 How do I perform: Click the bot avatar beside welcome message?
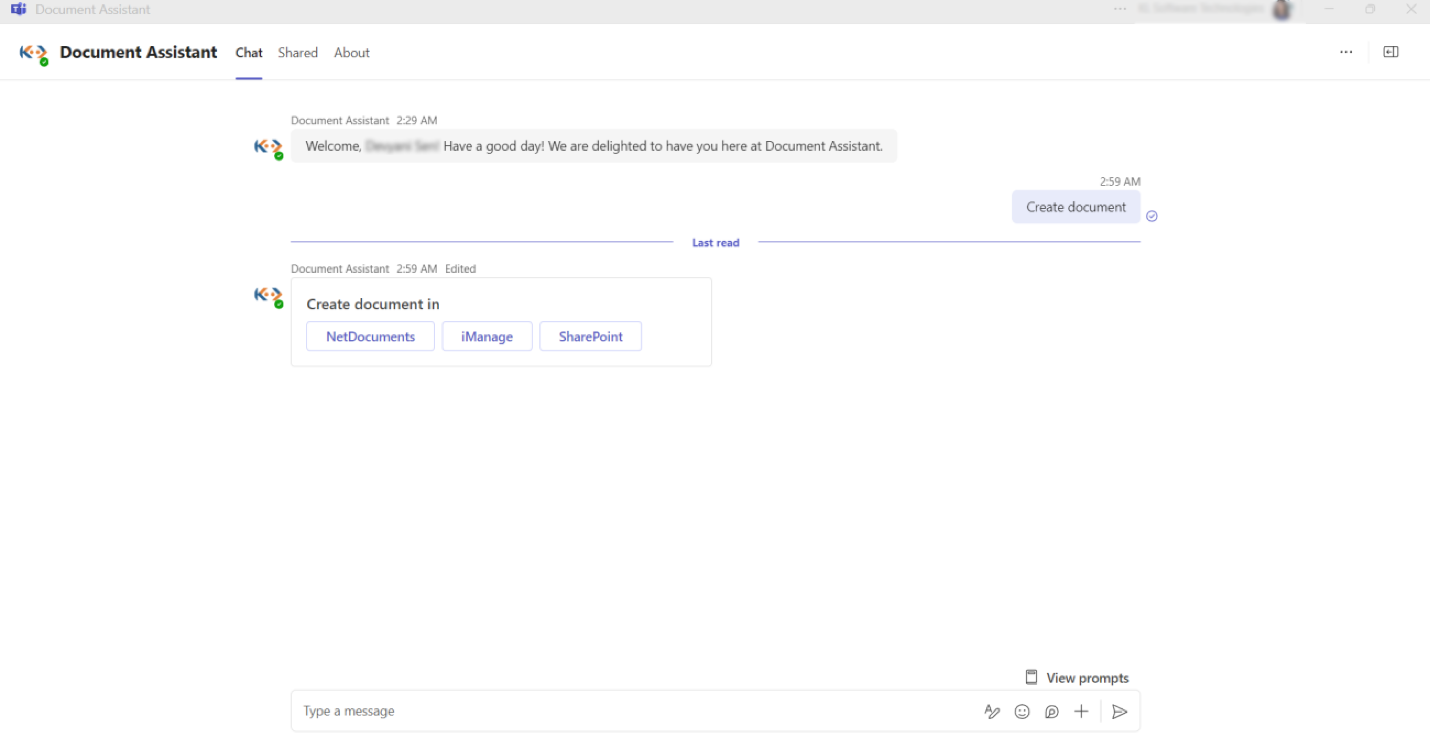tap(268, 148)
